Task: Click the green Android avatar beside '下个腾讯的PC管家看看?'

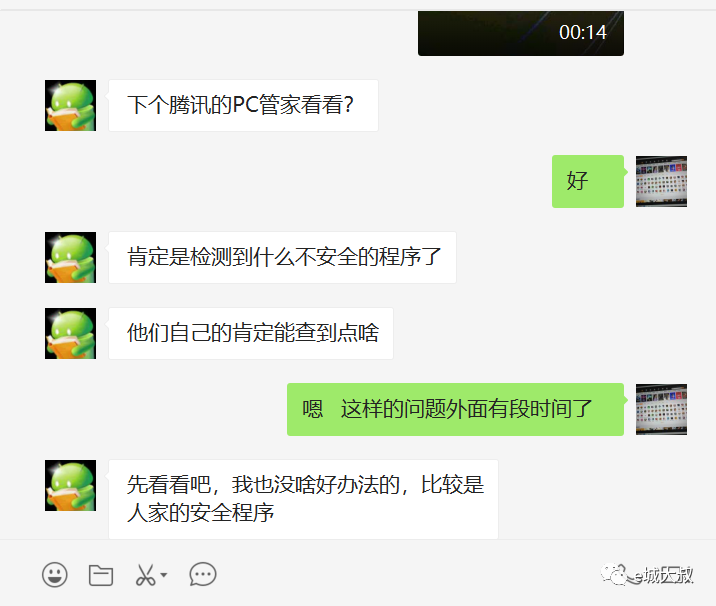Action: (x=70, y=105)
